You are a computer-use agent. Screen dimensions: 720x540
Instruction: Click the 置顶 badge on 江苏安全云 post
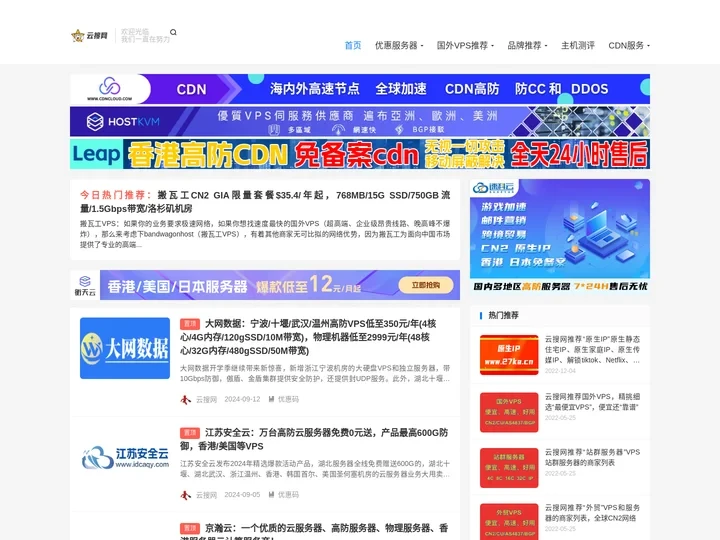tap(190, 433)
